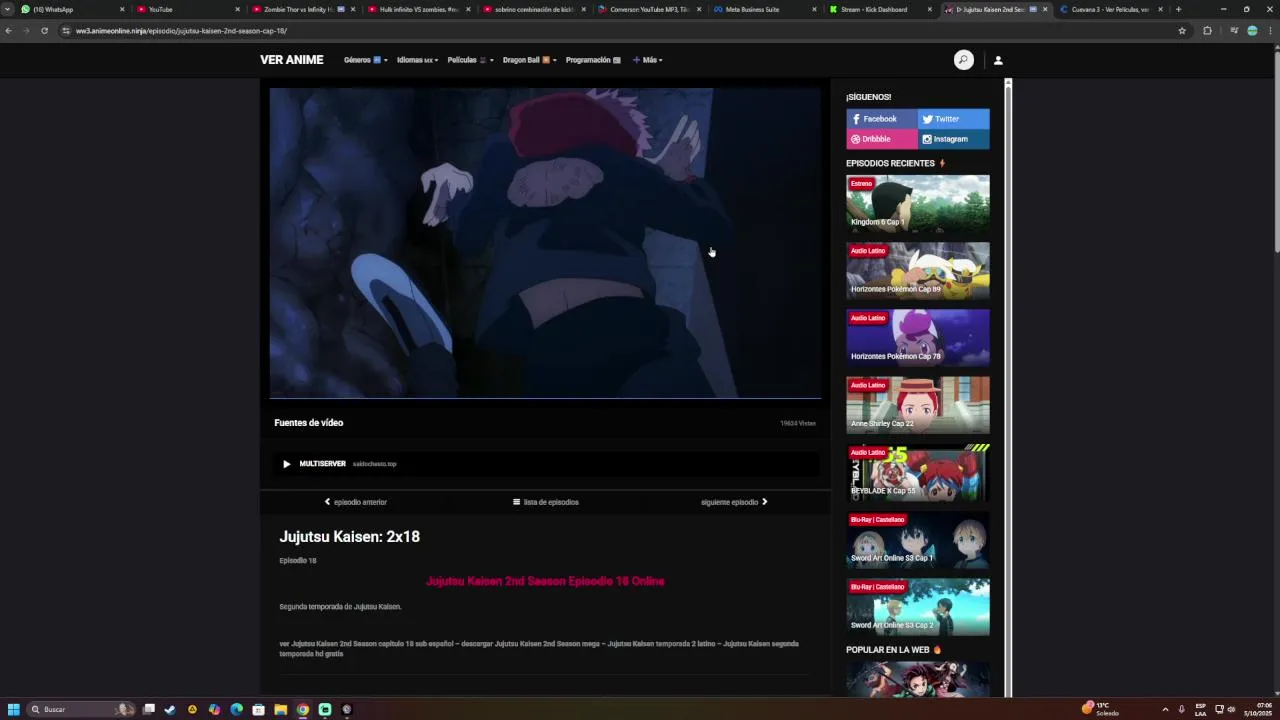Open a new browser tab
The width and height of the screenshot is (1280, 720).
pos(1178,9)
